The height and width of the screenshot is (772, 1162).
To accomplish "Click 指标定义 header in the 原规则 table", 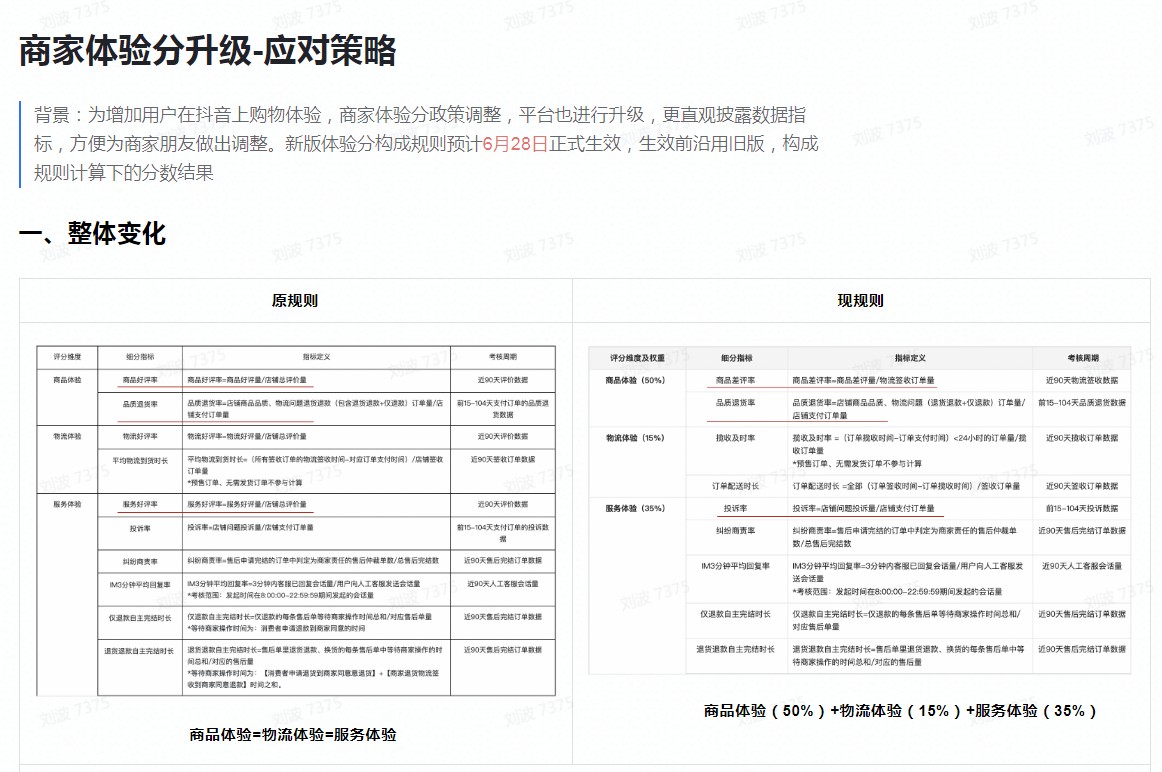I will [316, 357].
